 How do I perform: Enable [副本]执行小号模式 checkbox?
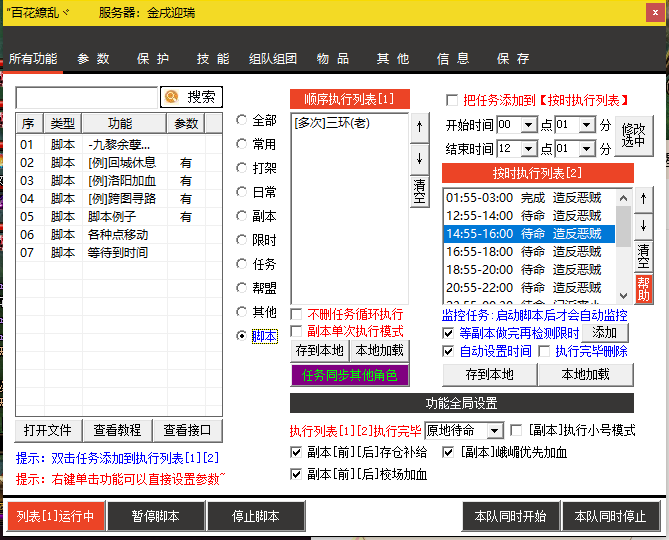[516, 430]
